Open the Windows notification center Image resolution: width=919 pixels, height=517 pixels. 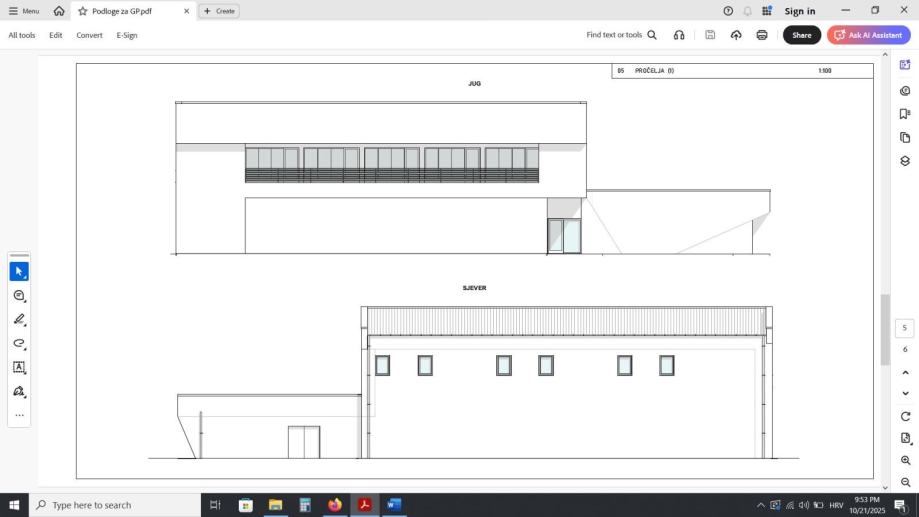click(900, 505)
